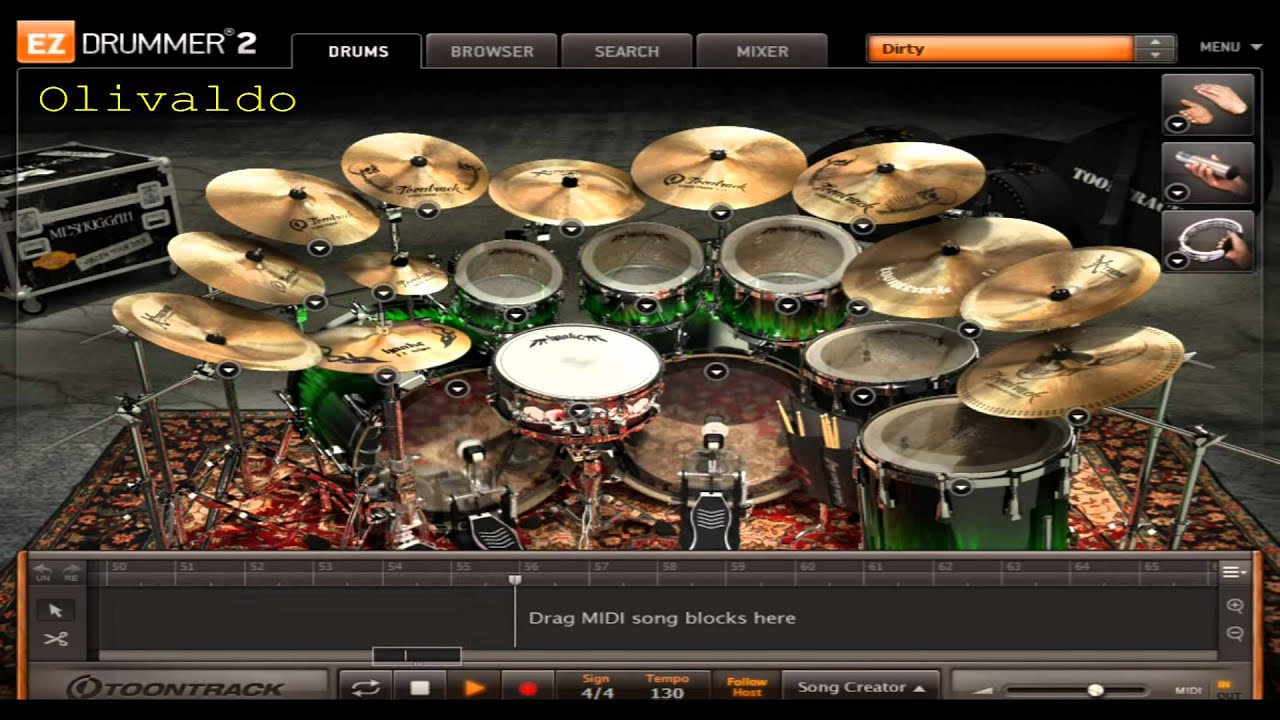Click the stop button

(x=420, y=688)
